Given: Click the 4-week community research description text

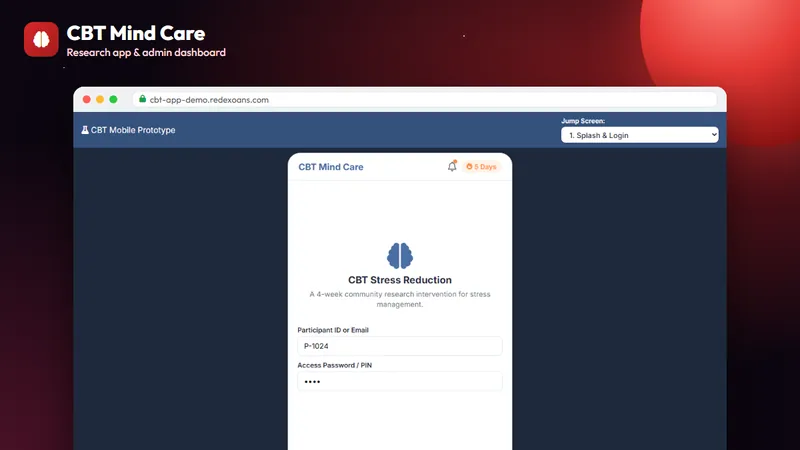Looking at the screenshot, I should [x=399, y=299].
